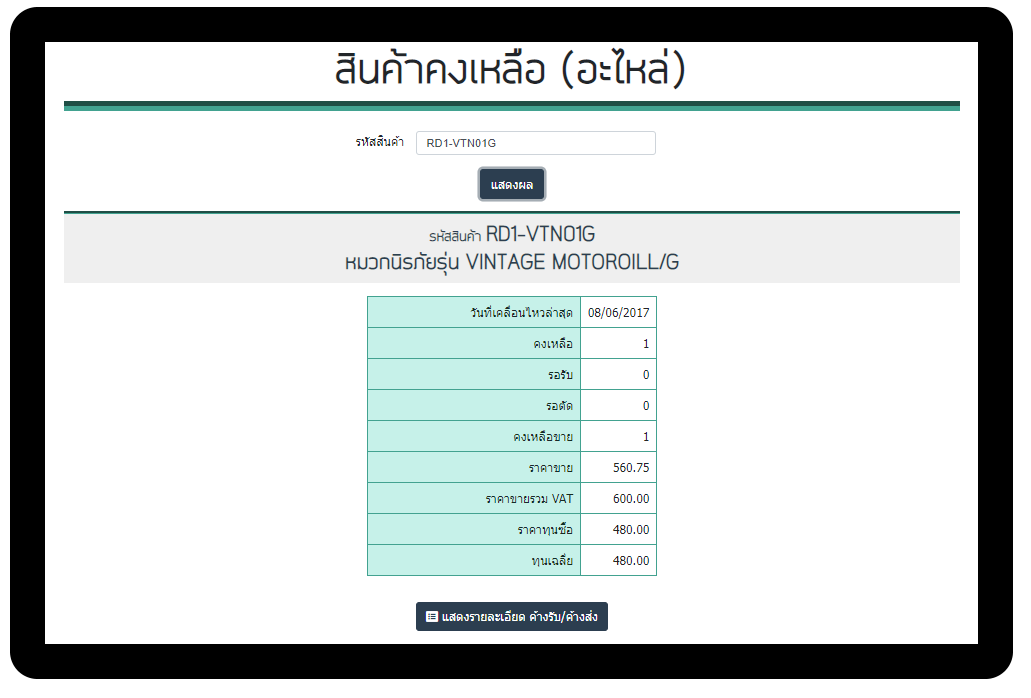Screen dimensions: 1031x698
Task: Select the VINTAGE MOTOROILL/G product name heading
Action: [511, 263]
